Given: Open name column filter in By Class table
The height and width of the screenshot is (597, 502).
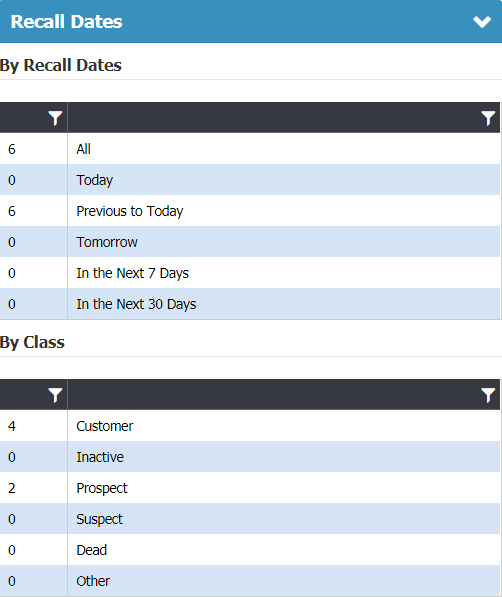Looking at the screenshot, I should point(488,395).
